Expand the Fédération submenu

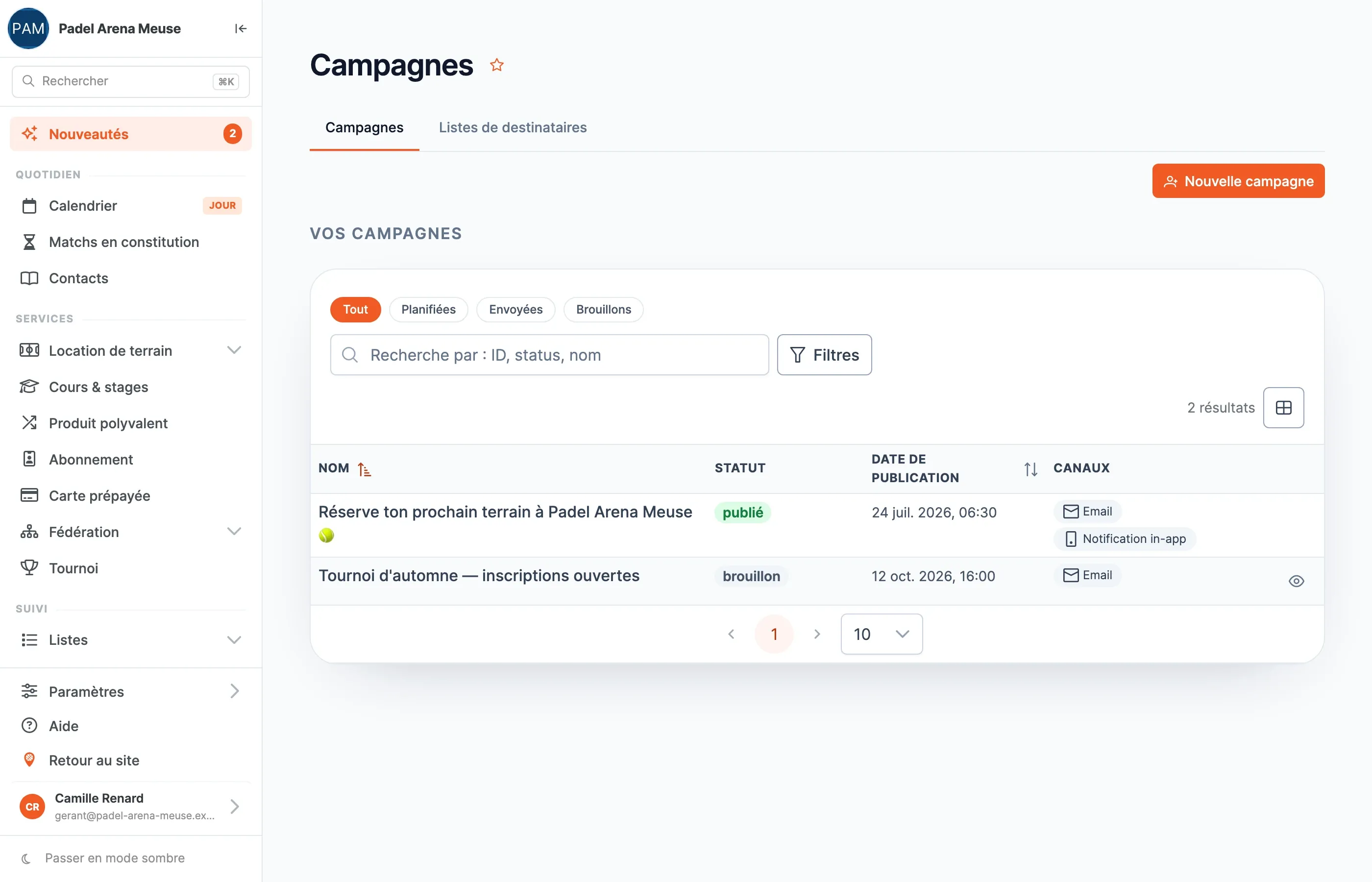point(234,532)
